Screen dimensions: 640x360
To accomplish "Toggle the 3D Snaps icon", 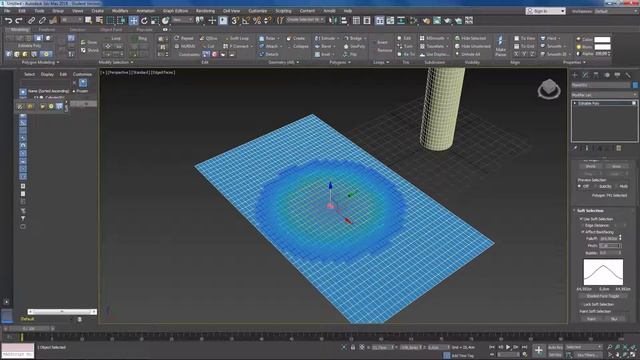I will coord(235,20).
